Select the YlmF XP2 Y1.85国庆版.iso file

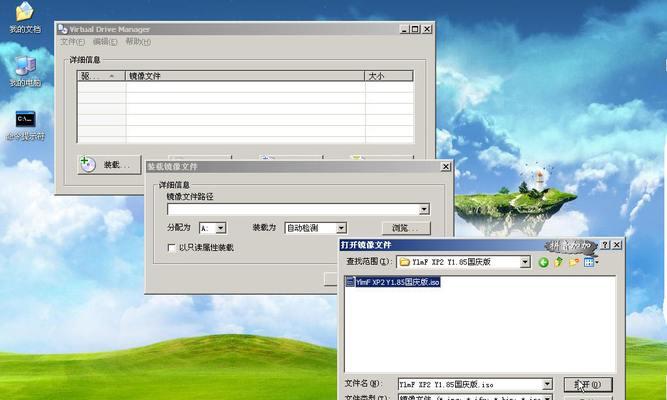[x=393, y=282]
